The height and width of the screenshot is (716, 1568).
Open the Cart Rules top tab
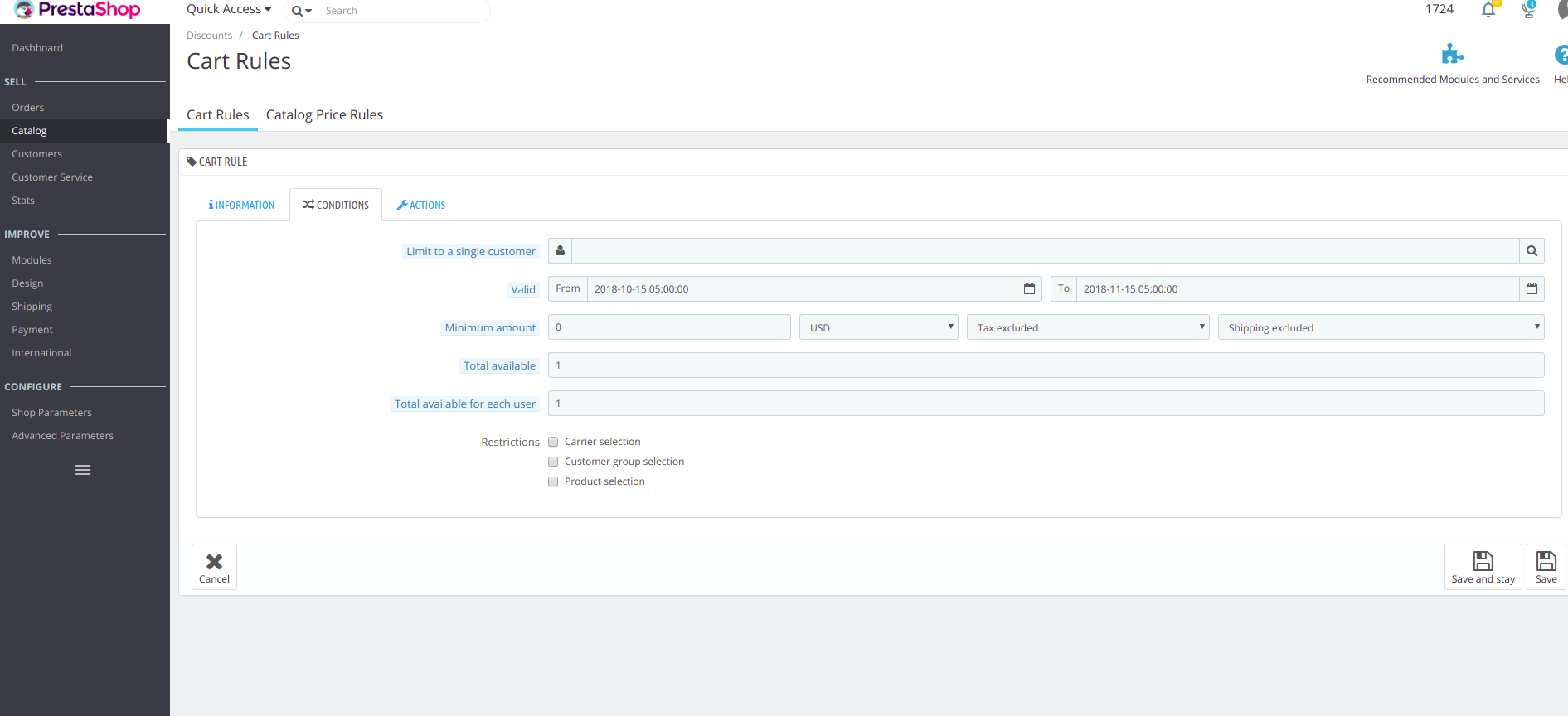(x=218, y=115)
